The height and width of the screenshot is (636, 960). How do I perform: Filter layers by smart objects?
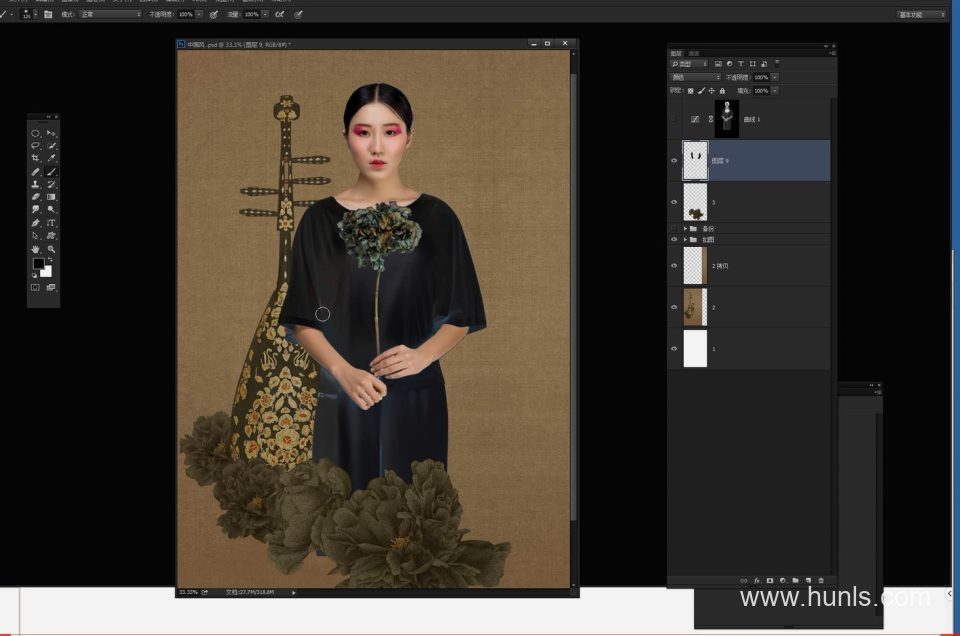764,64
